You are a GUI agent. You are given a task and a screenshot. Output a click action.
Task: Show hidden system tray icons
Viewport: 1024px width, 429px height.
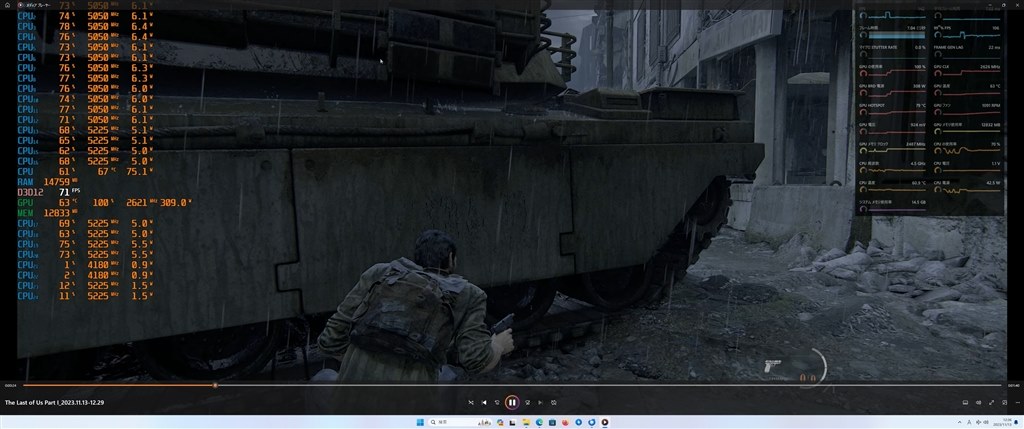tap(959, 422)
